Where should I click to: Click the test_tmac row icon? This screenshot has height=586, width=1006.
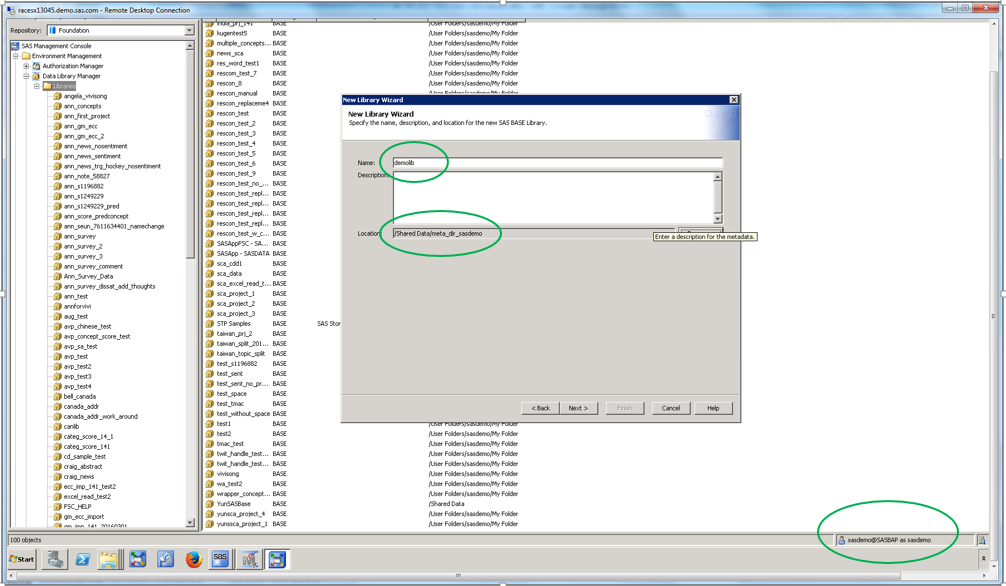(x=210, y=404)
